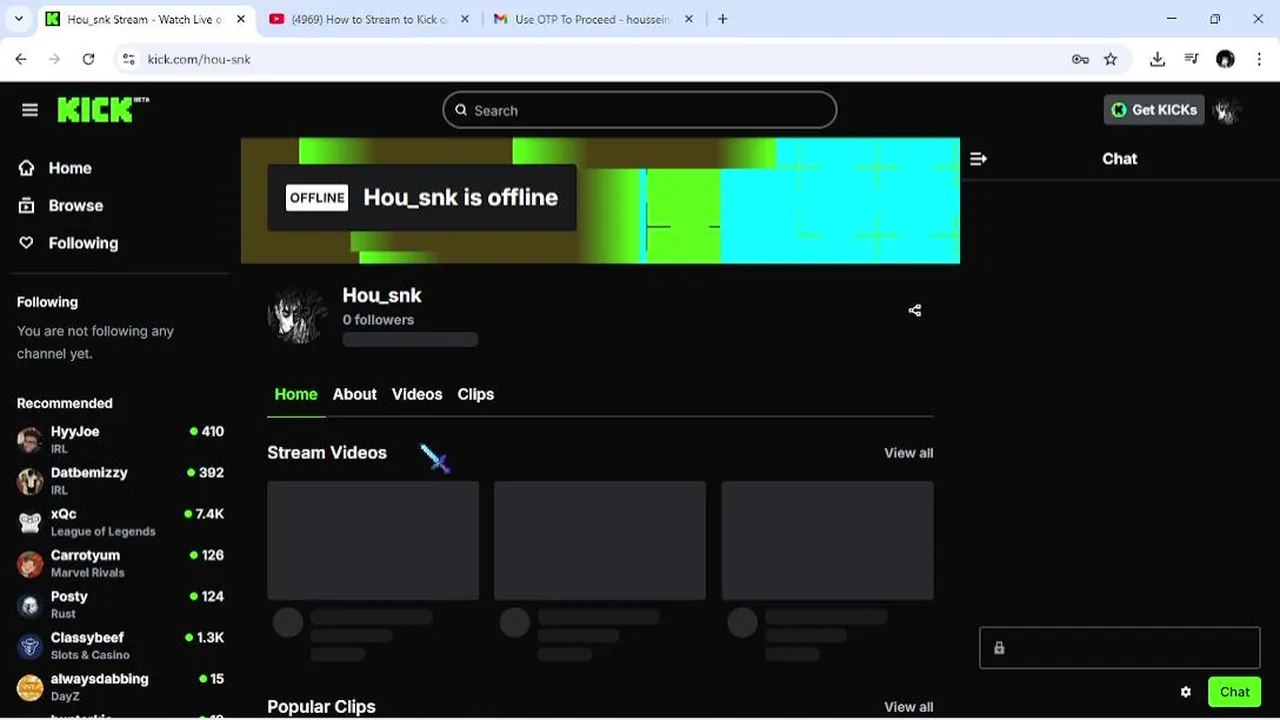The width and height of the screenshot is (1280, 720).
Task: Open the user avatar menu in Kick header
Action: (x=1227, y=110)
